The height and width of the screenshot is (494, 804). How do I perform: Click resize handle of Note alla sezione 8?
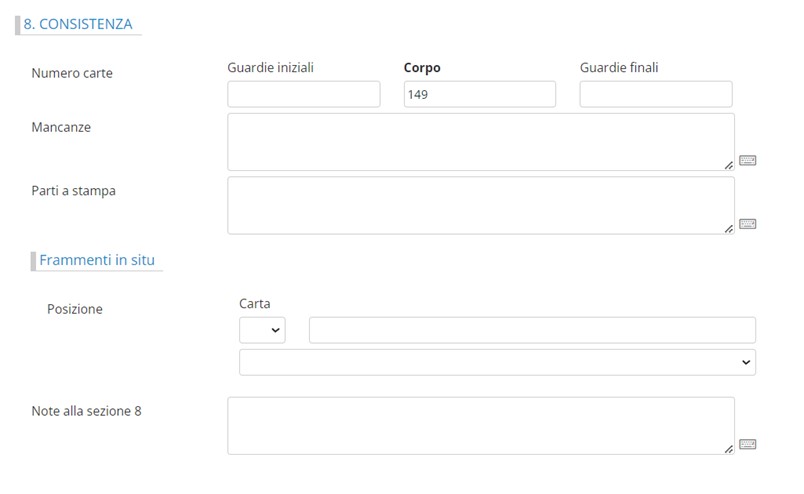pos(729,449)
